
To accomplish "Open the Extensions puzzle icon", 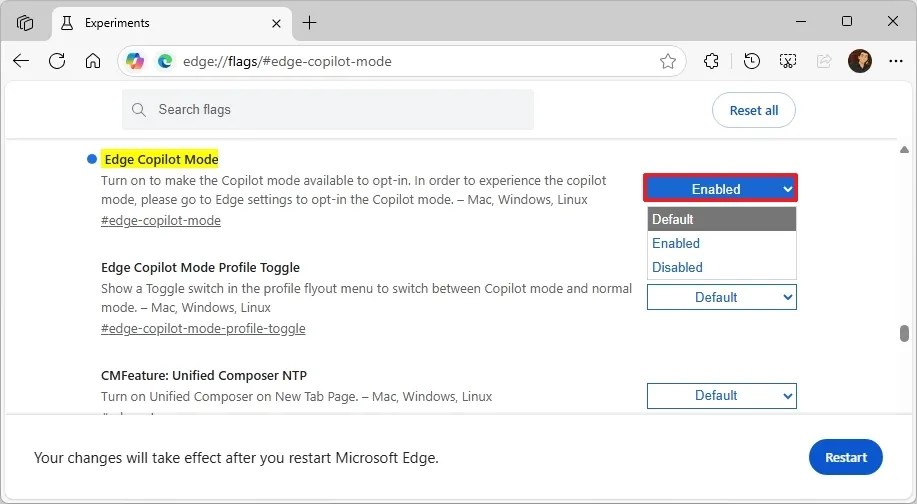I will (x=712, y=61).
